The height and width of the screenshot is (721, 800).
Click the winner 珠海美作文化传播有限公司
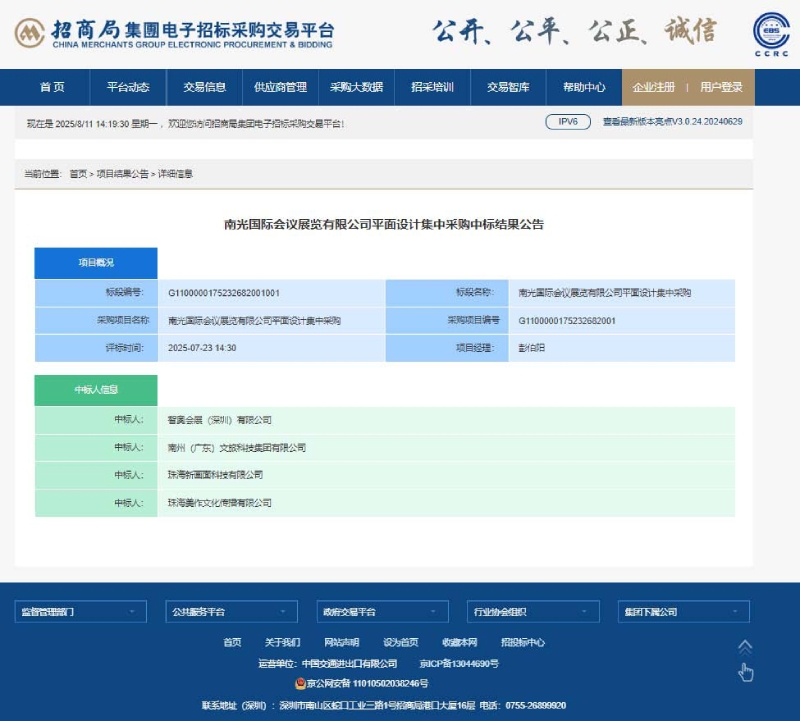(x=219, y=503)
